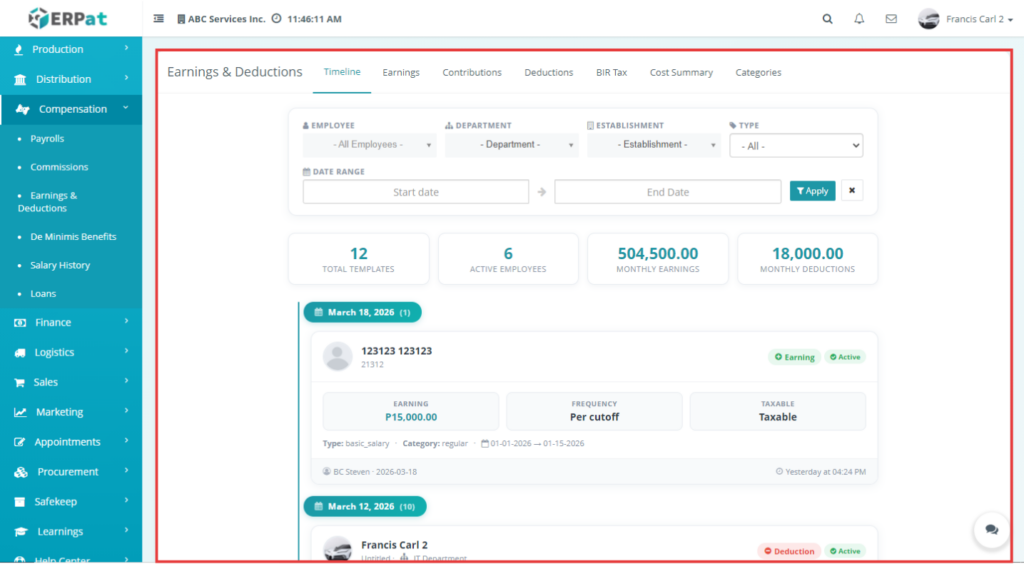Image resolution: width=1024 pixels, height=564 pixels.
Task: Click the Apply filter button
Action: tap(812, 191)
